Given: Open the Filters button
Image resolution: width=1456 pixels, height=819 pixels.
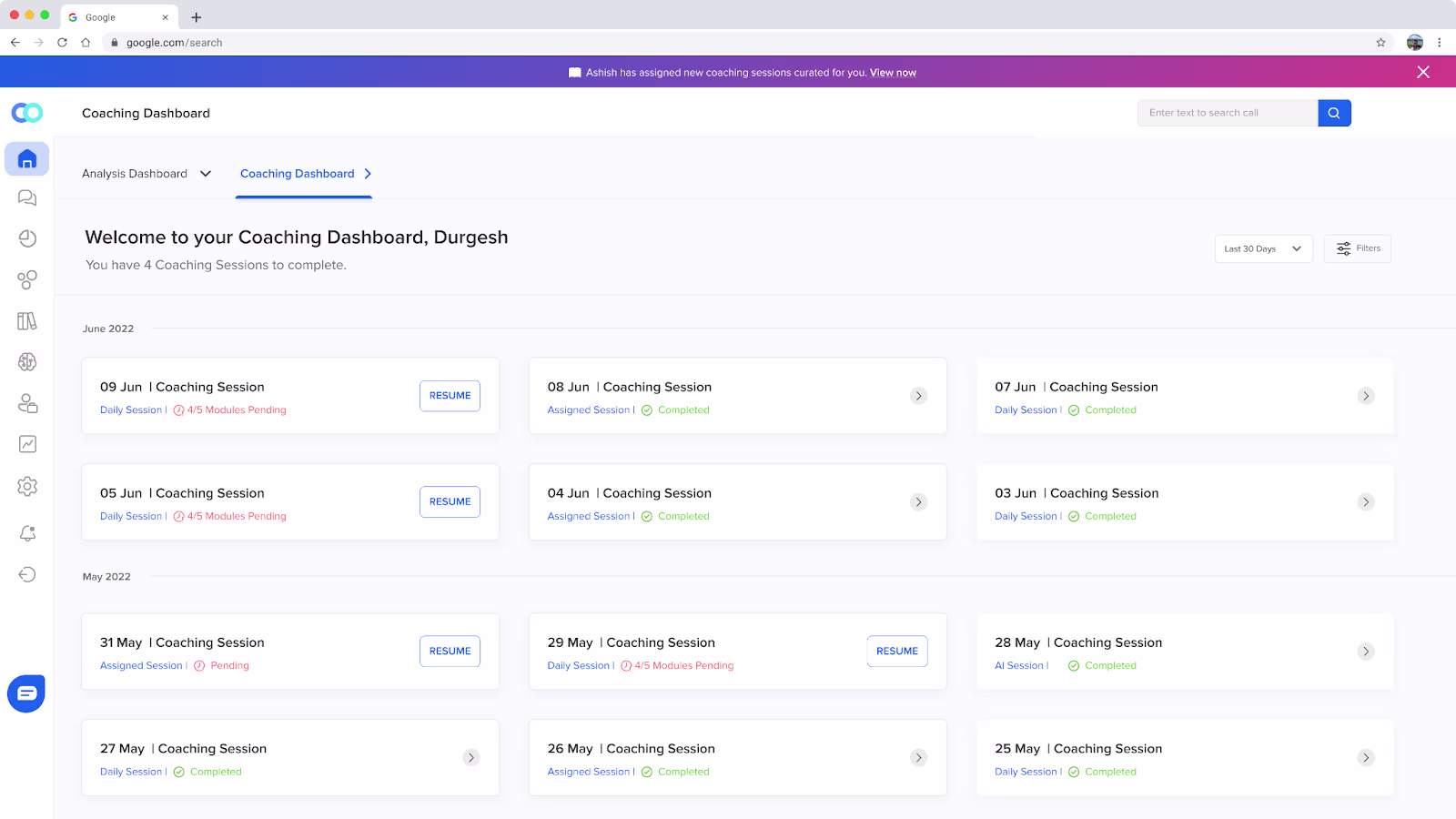Looking at the screenshot, I should [x=1358, y=248].
